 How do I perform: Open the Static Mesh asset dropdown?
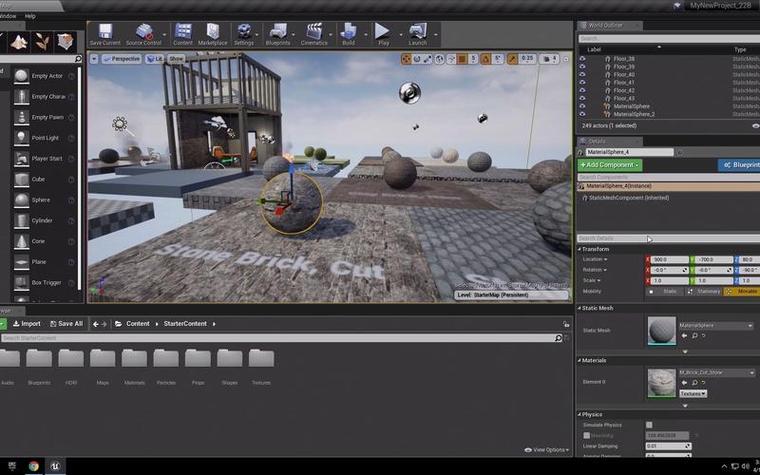coord(716,326)
